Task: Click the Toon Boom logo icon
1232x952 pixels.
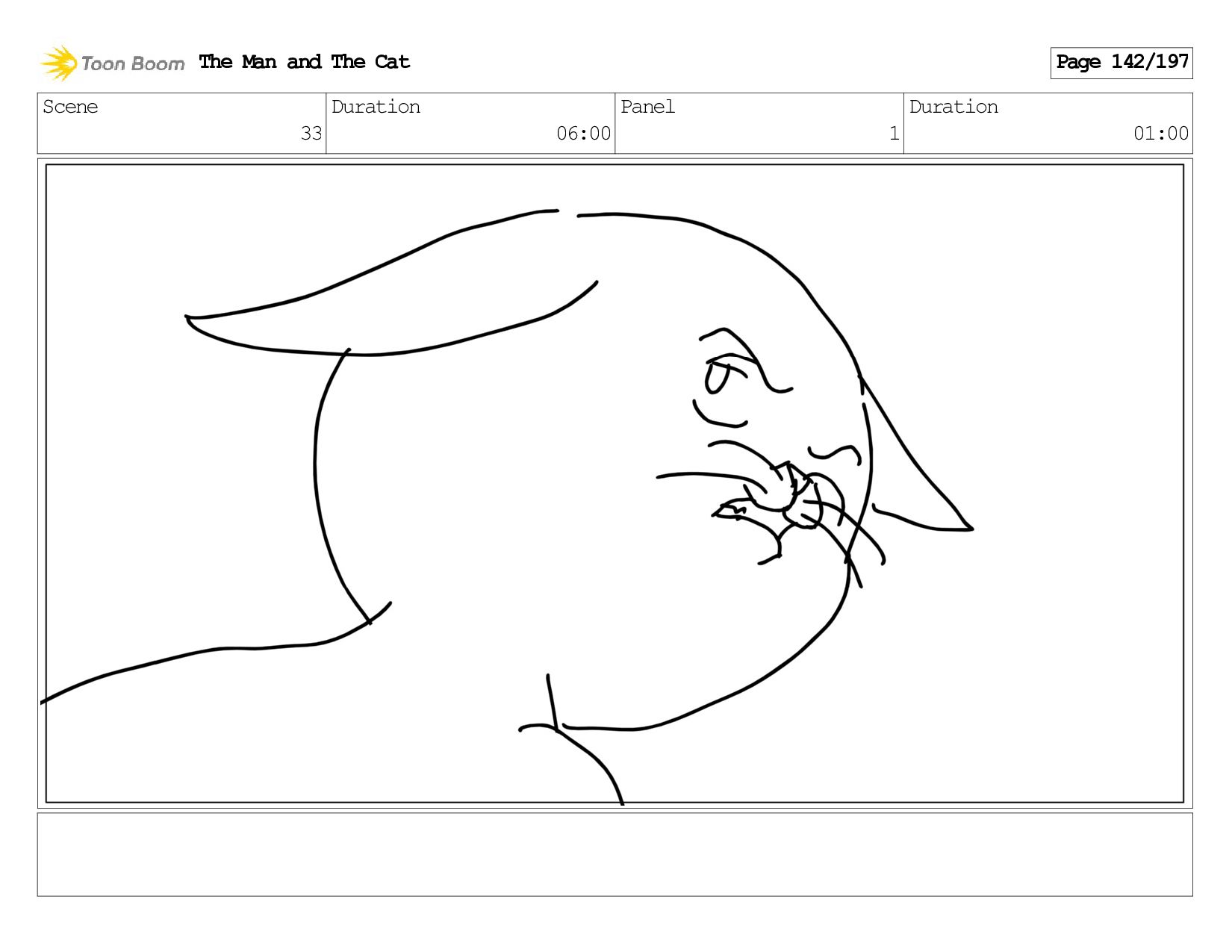Action: (59, 63)
